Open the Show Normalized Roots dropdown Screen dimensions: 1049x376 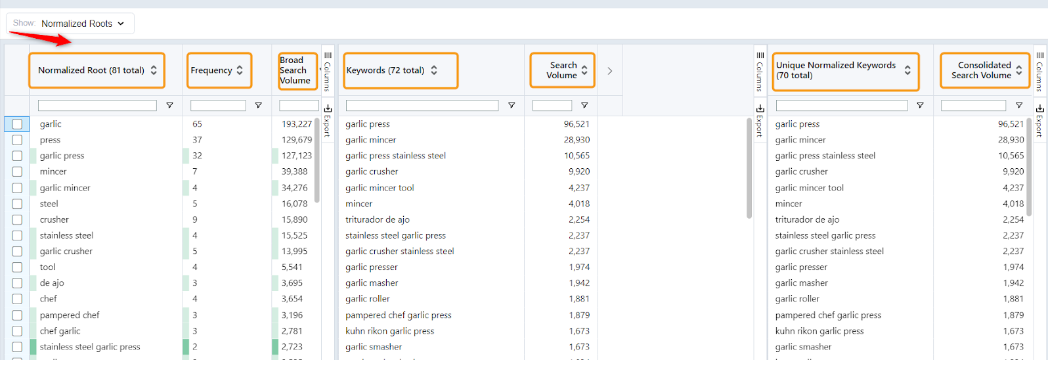pyautogui.click(x=71, y=23)
